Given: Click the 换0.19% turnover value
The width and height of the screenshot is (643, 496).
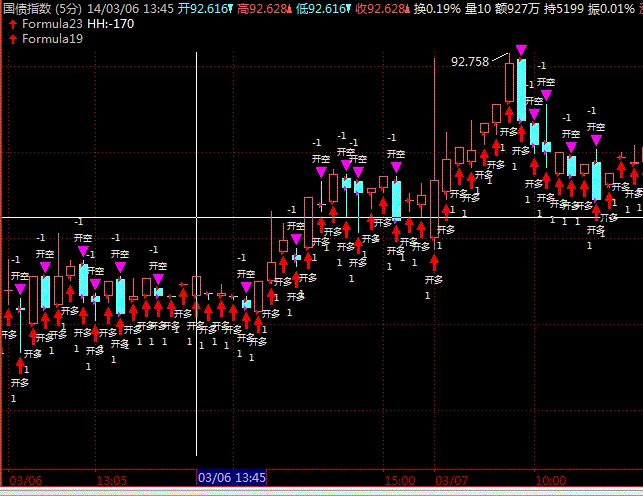Looking at the screenshot, I should click(x=437, y=9).
